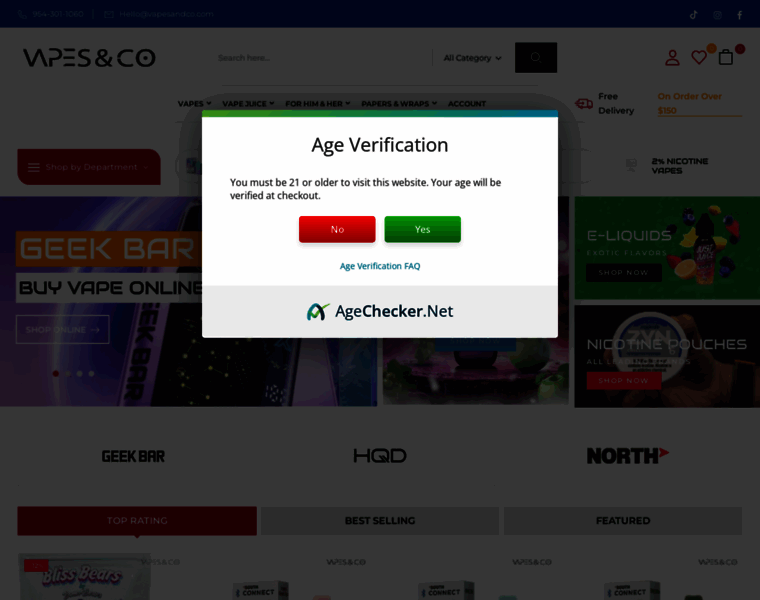Click the NORTH brand logo

(x=627, y=456)
